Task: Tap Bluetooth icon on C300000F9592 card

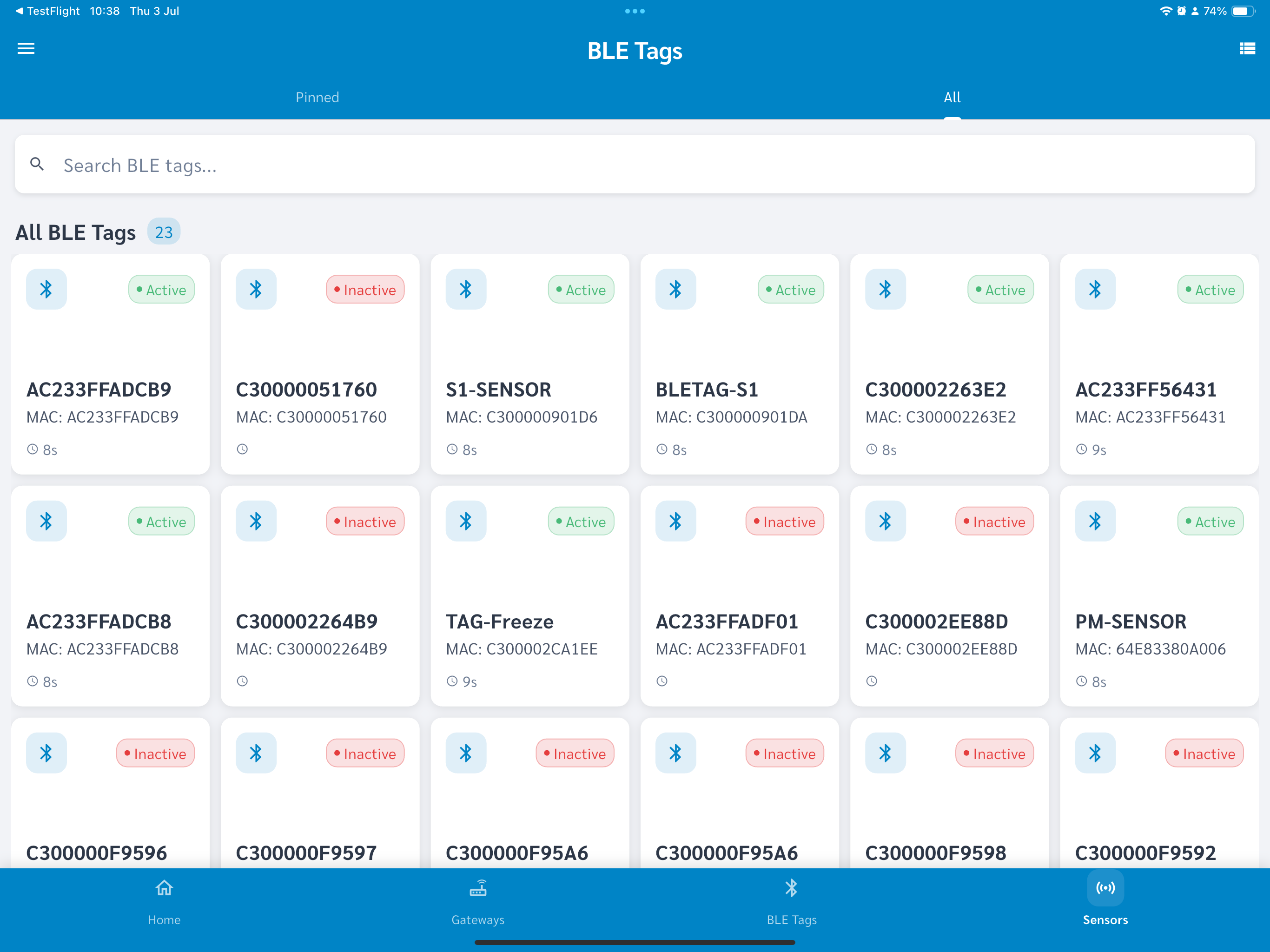Action: click(x=1096, y=754)
